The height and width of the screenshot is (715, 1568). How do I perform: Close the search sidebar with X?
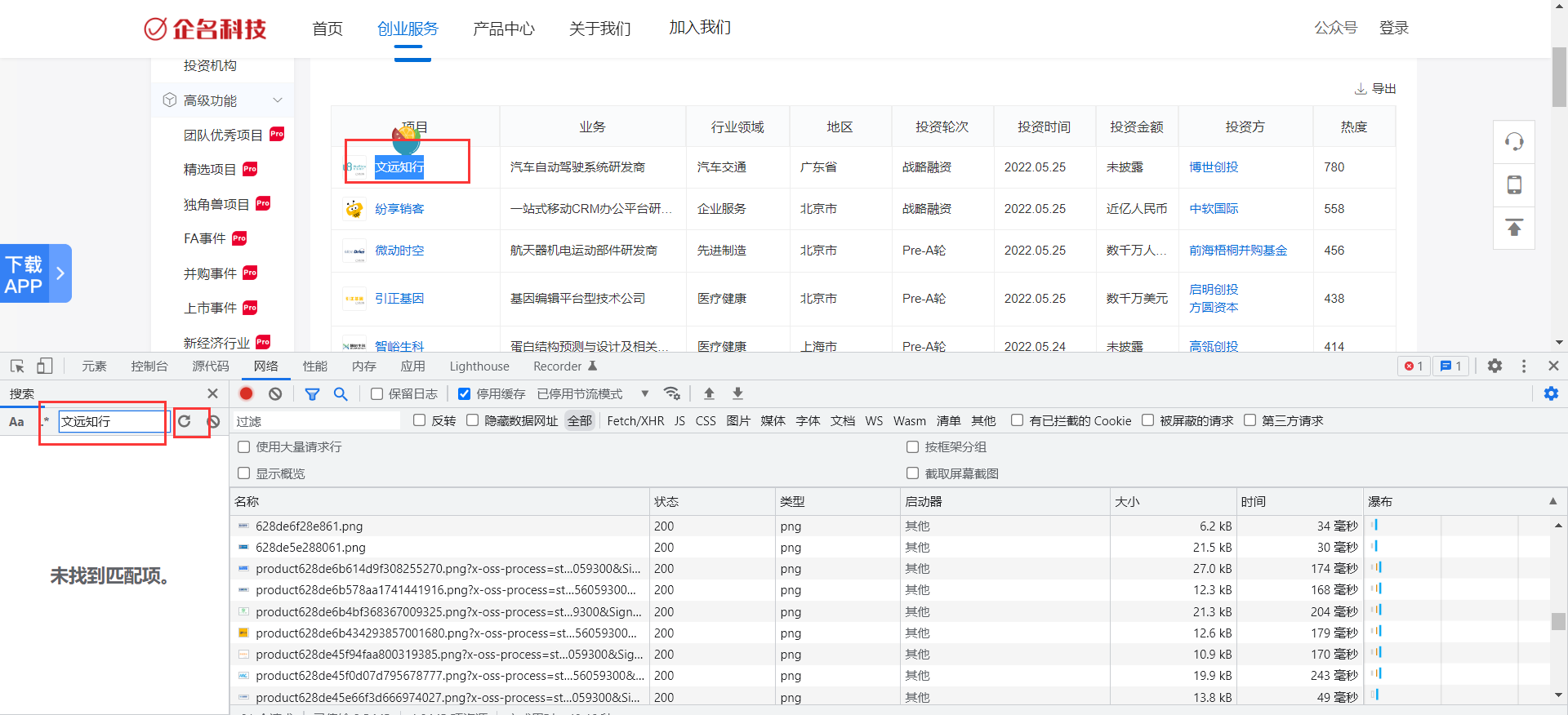click(212, 393)
